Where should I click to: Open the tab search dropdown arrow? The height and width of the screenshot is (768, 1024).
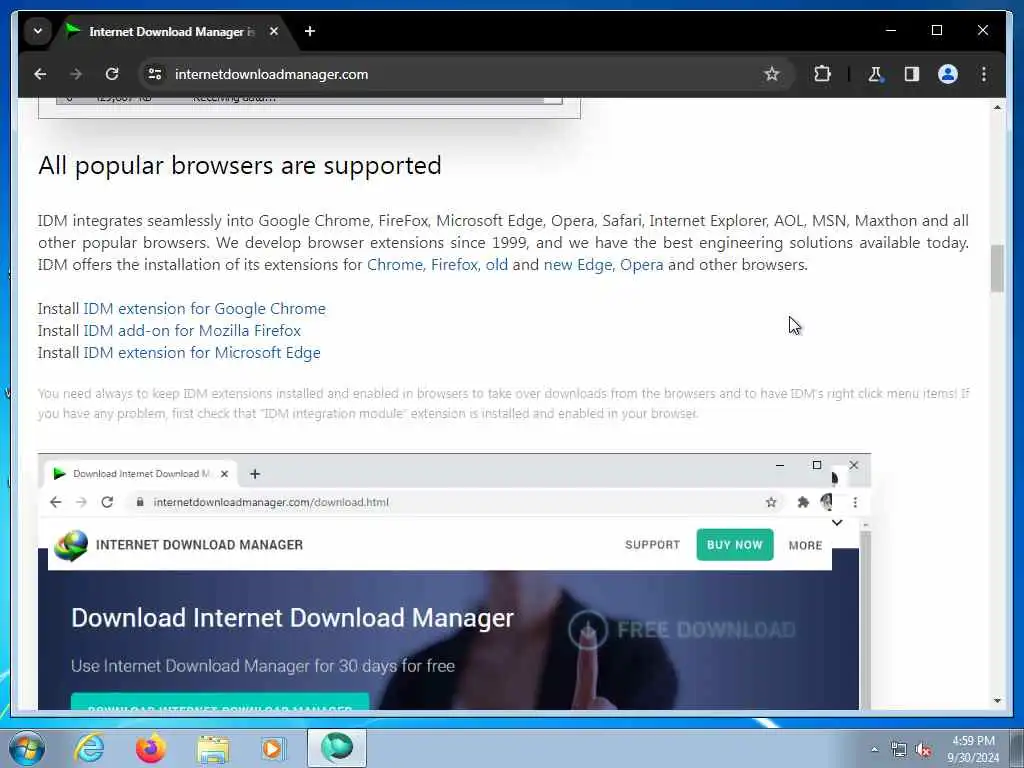[x=38, y=31]
